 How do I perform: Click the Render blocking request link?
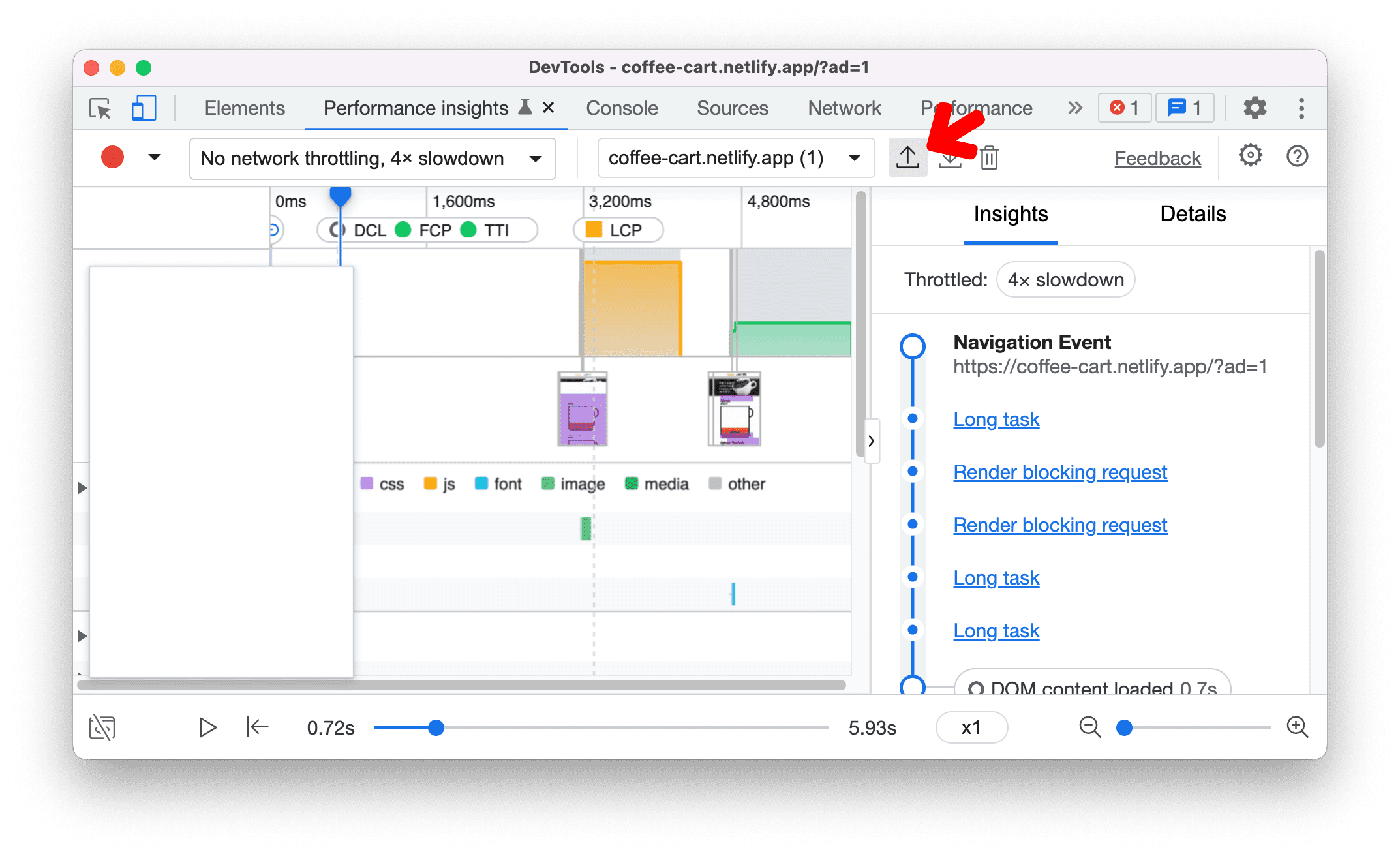[1061, 472]
